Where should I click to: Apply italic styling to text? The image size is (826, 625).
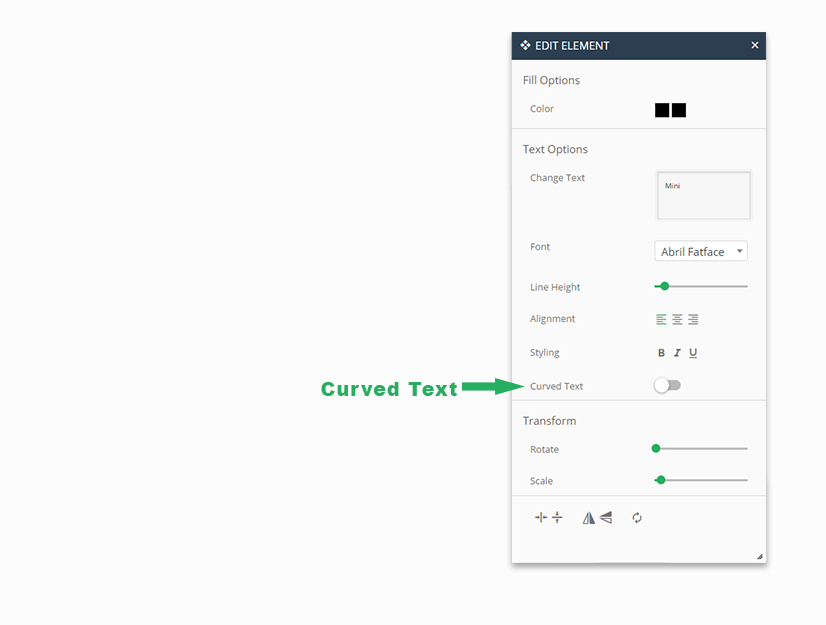point(677,353)
